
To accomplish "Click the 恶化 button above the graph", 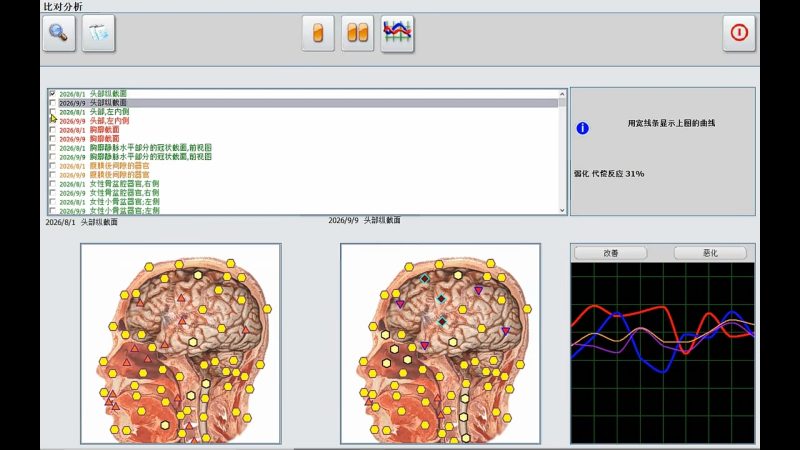I will [710, 253].
